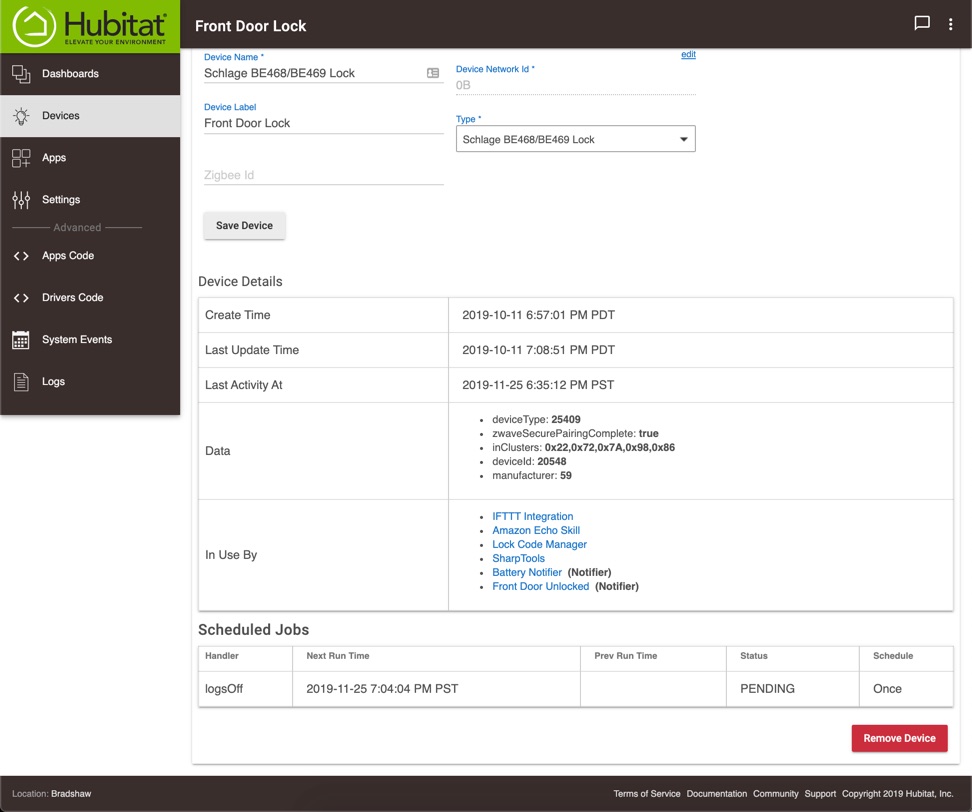Viewport: 972px width, 812px height.
Task: Open the Front Door Unlocked notifier link
Action: (541, 586)
